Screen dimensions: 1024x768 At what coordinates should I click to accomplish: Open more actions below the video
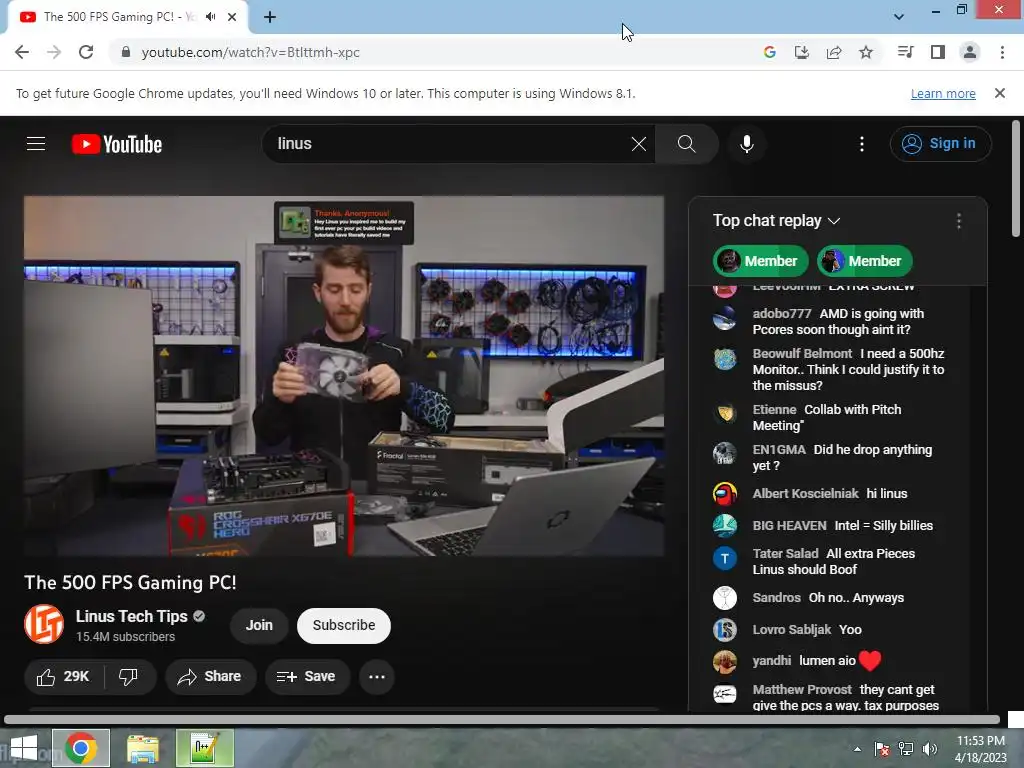[x=377, y=677]
